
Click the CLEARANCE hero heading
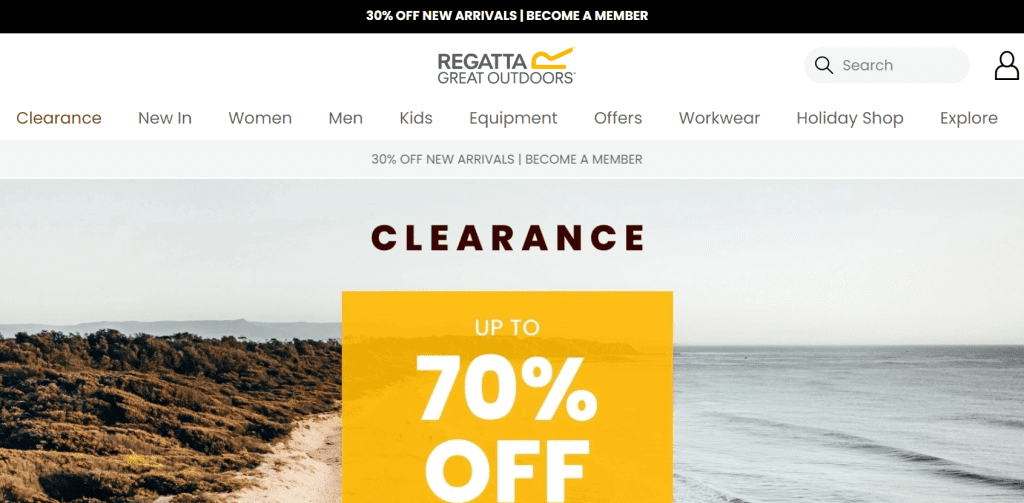(x=507, y=238)
